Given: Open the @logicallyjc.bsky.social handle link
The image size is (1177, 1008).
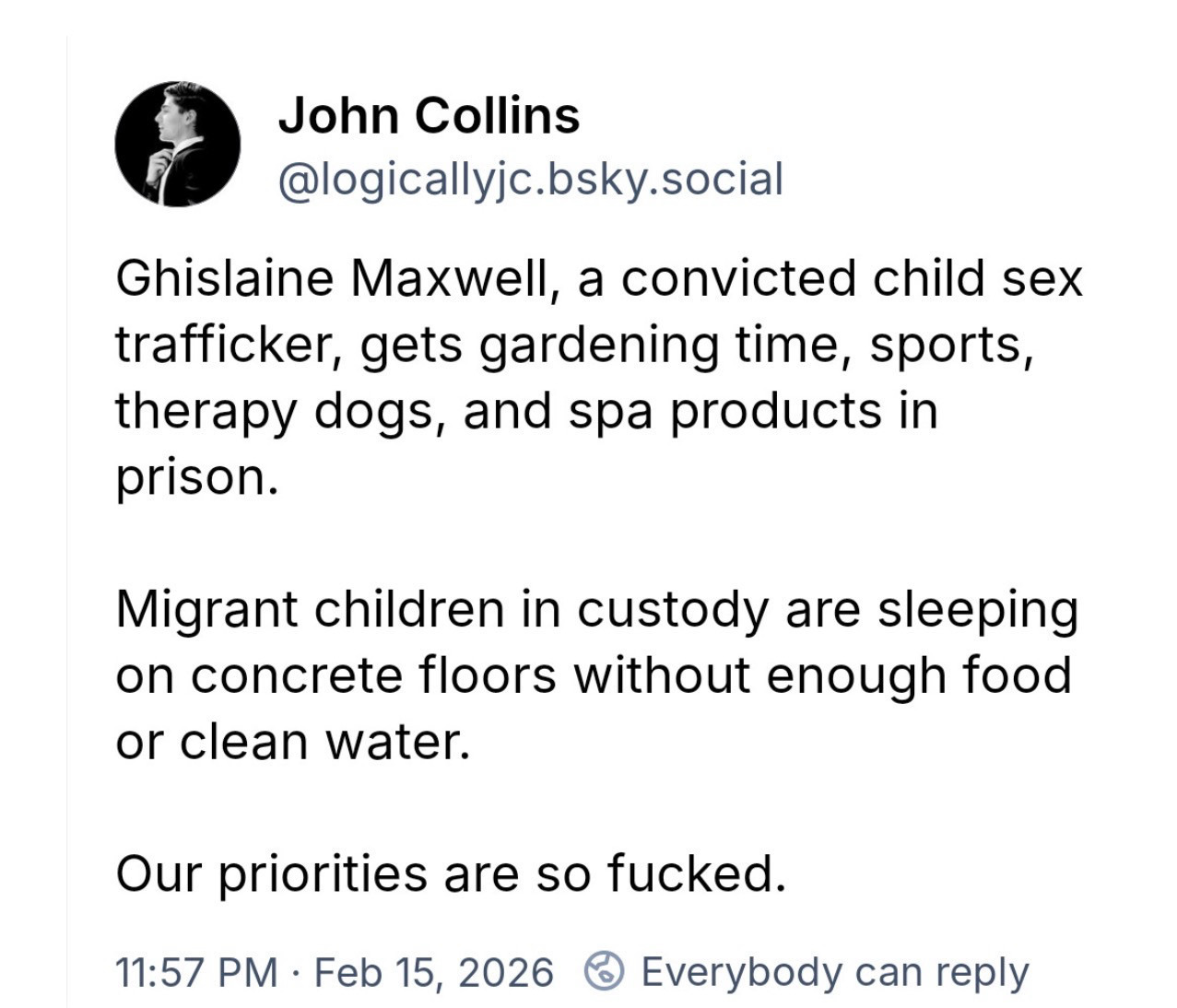Looking at the screenshot, I should coord(530,179).
